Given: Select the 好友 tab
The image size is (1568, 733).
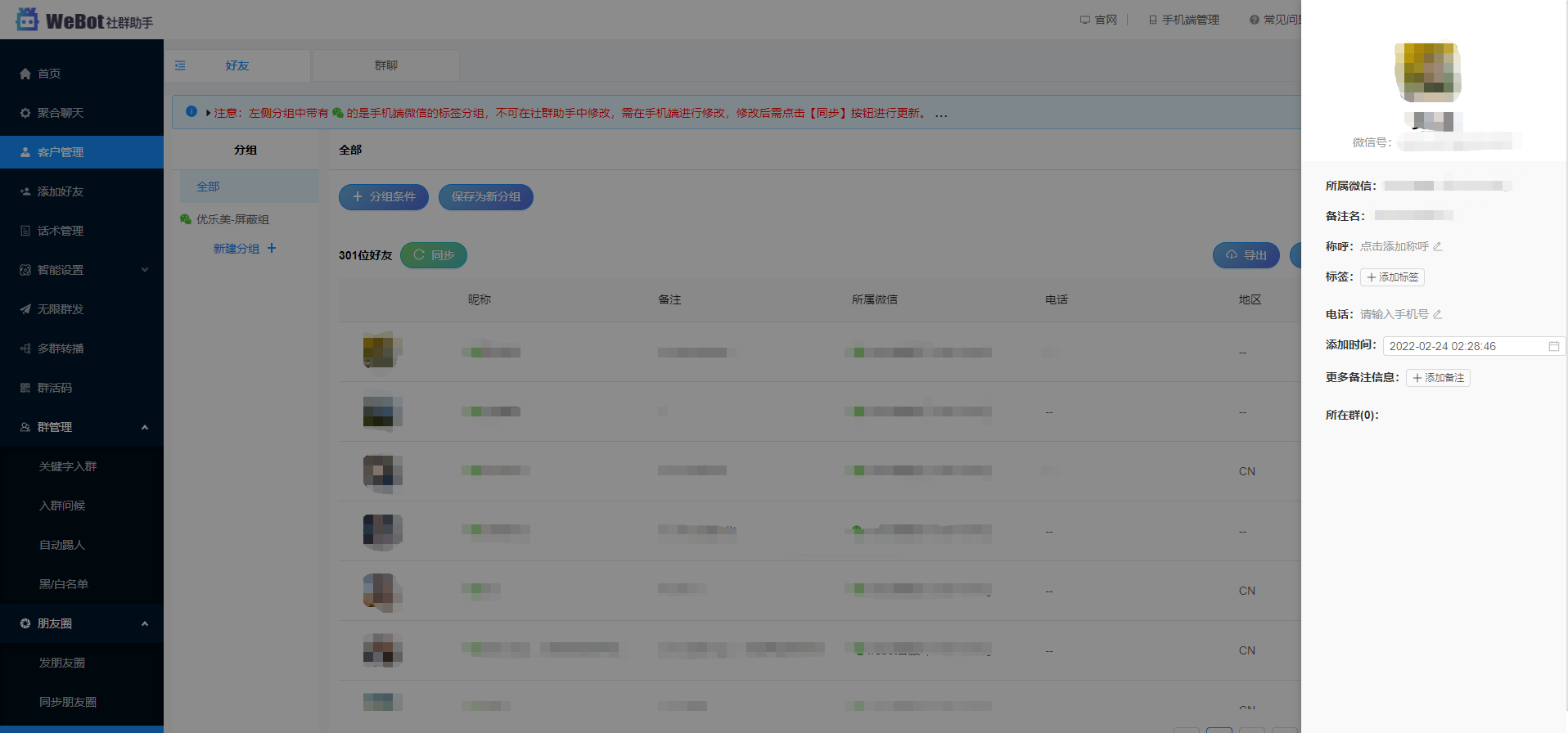Looking at the screenshot, I should pos(237,65).
